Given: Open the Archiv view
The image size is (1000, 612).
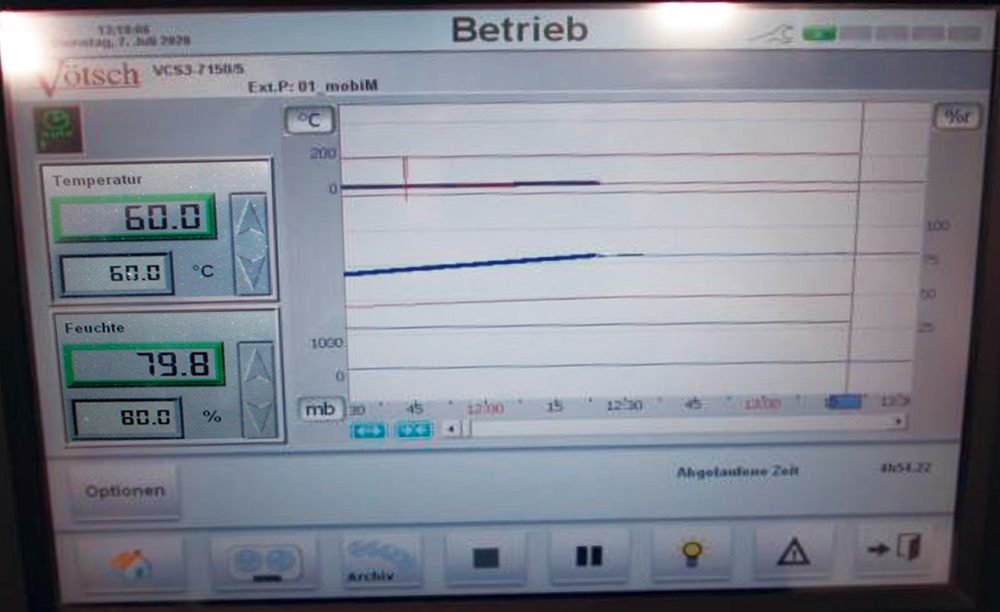Looking at the screenshot, I should 381,561.
